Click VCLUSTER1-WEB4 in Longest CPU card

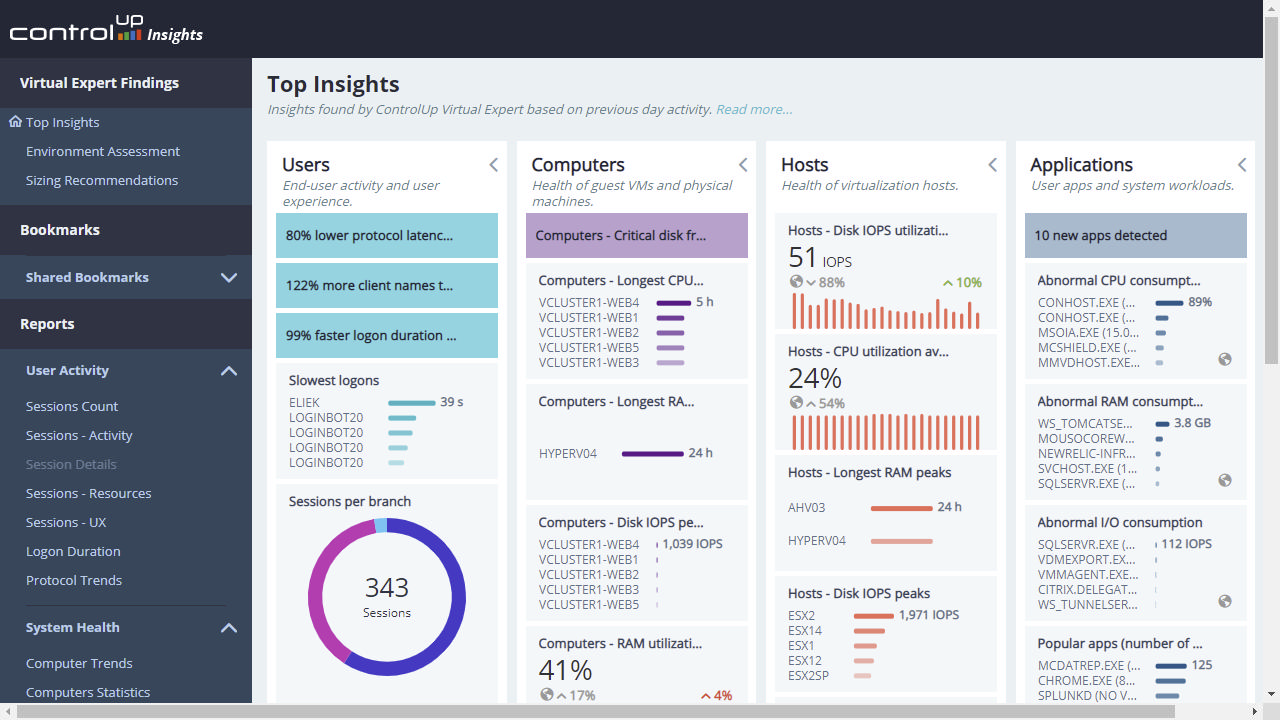point(588,302)
